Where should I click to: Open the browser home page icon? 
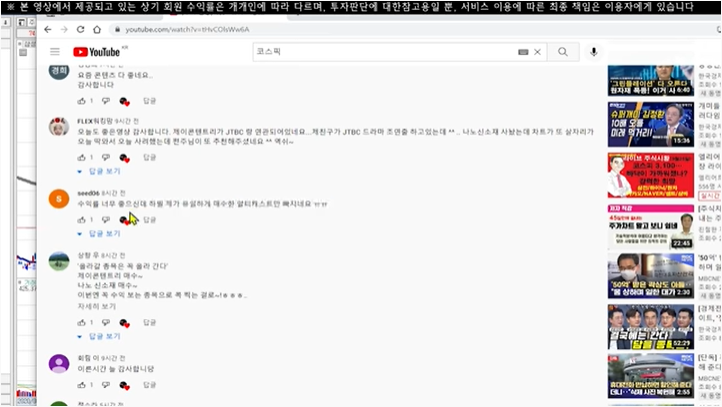pos(97,29)
